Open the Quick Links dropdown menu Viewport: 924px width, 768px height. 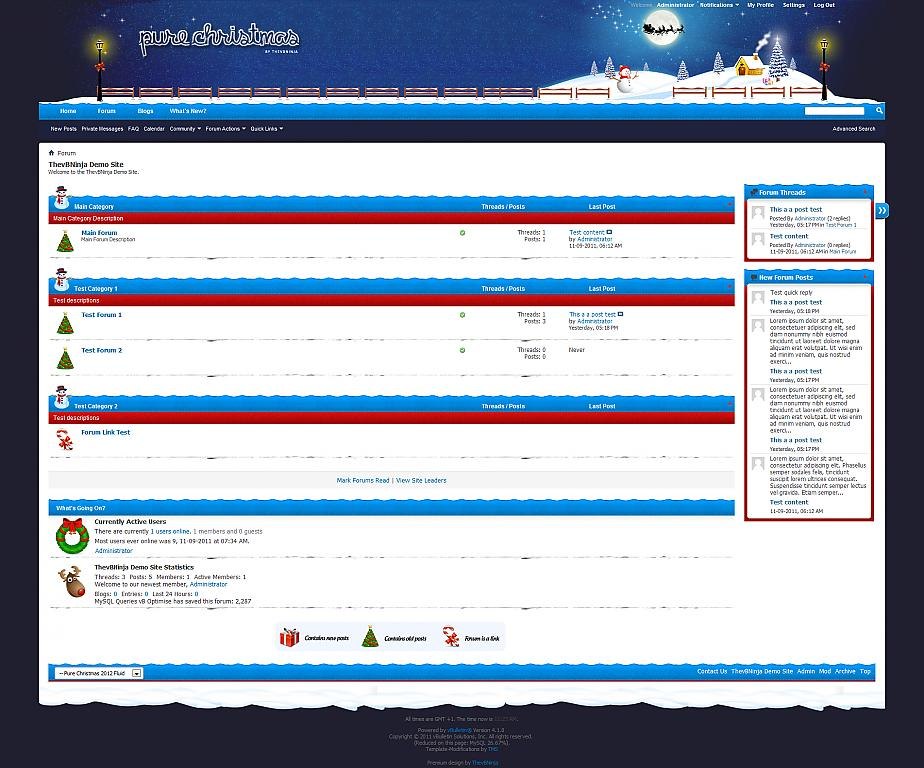(x=266, y=128)
